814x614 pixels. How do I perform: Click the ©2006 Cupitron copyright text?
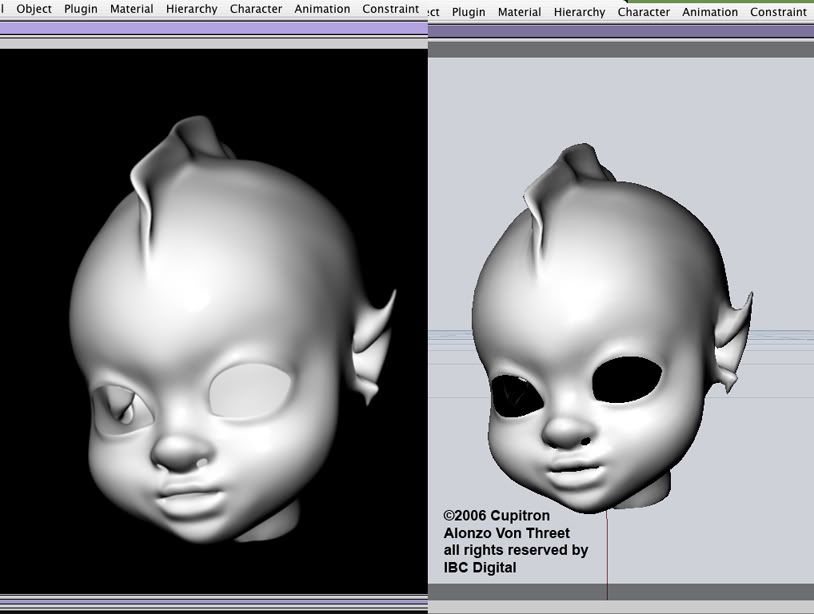click(497, 516)
